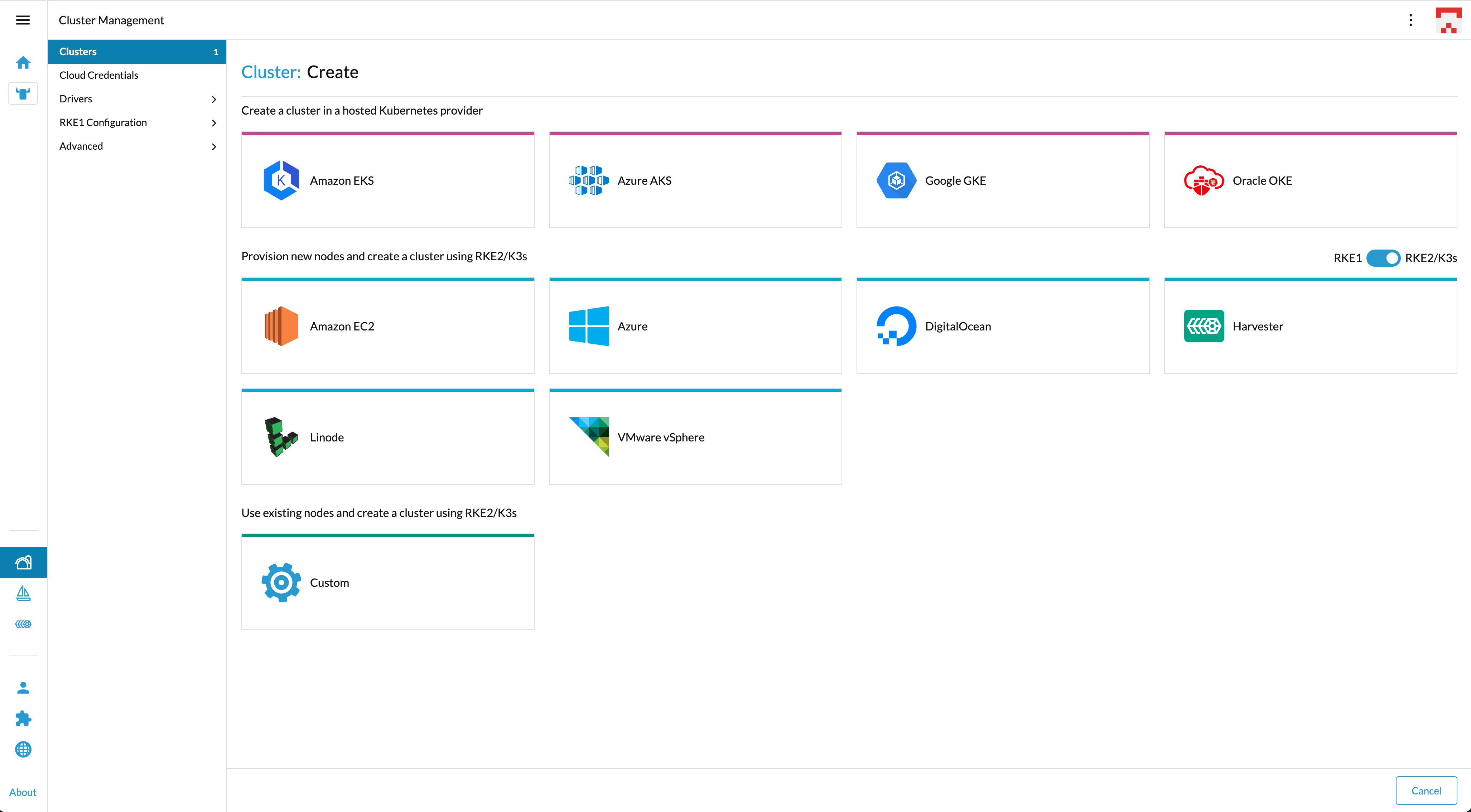Open Users & Authentication person icon
Viewport: 1471px width, 812px height.
23,688
